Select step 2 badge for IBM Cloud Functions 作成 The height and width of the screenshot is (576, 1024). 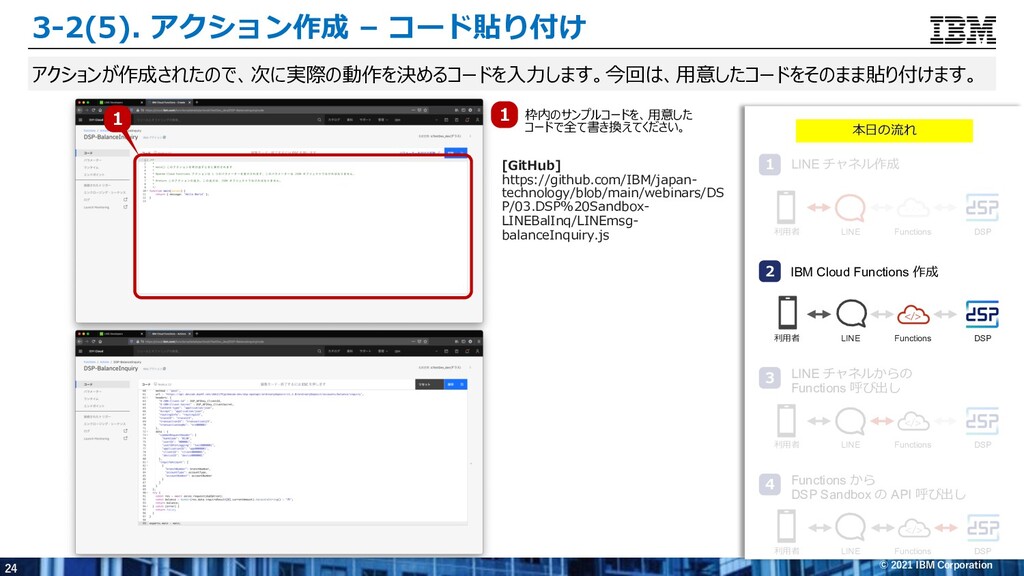coord(769,272)
